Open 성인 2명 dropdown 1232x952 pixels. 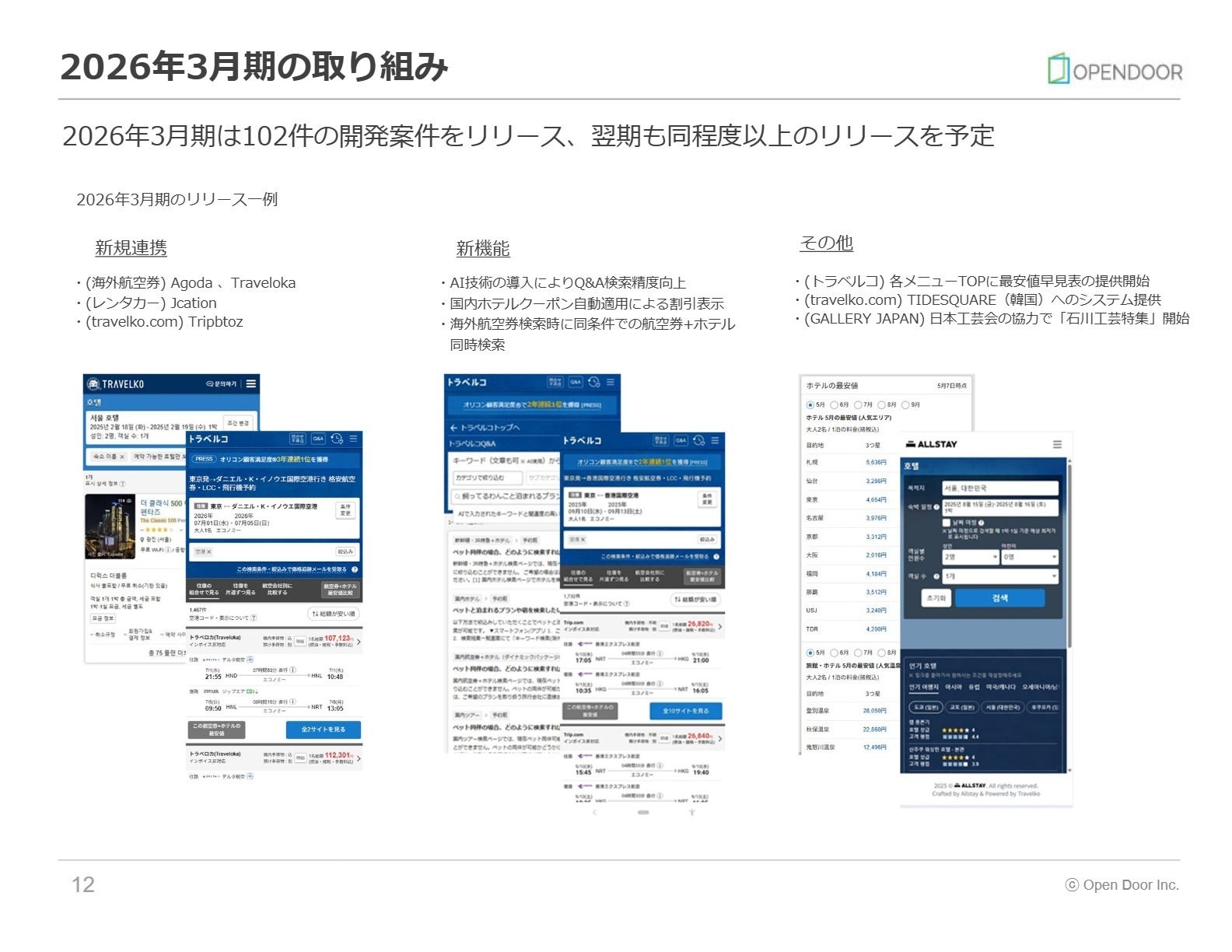coord(970,558)
